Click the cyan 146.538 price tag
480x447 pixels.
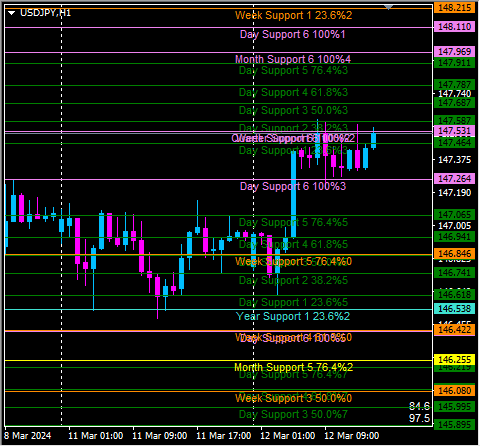click(x=455, y=309)
